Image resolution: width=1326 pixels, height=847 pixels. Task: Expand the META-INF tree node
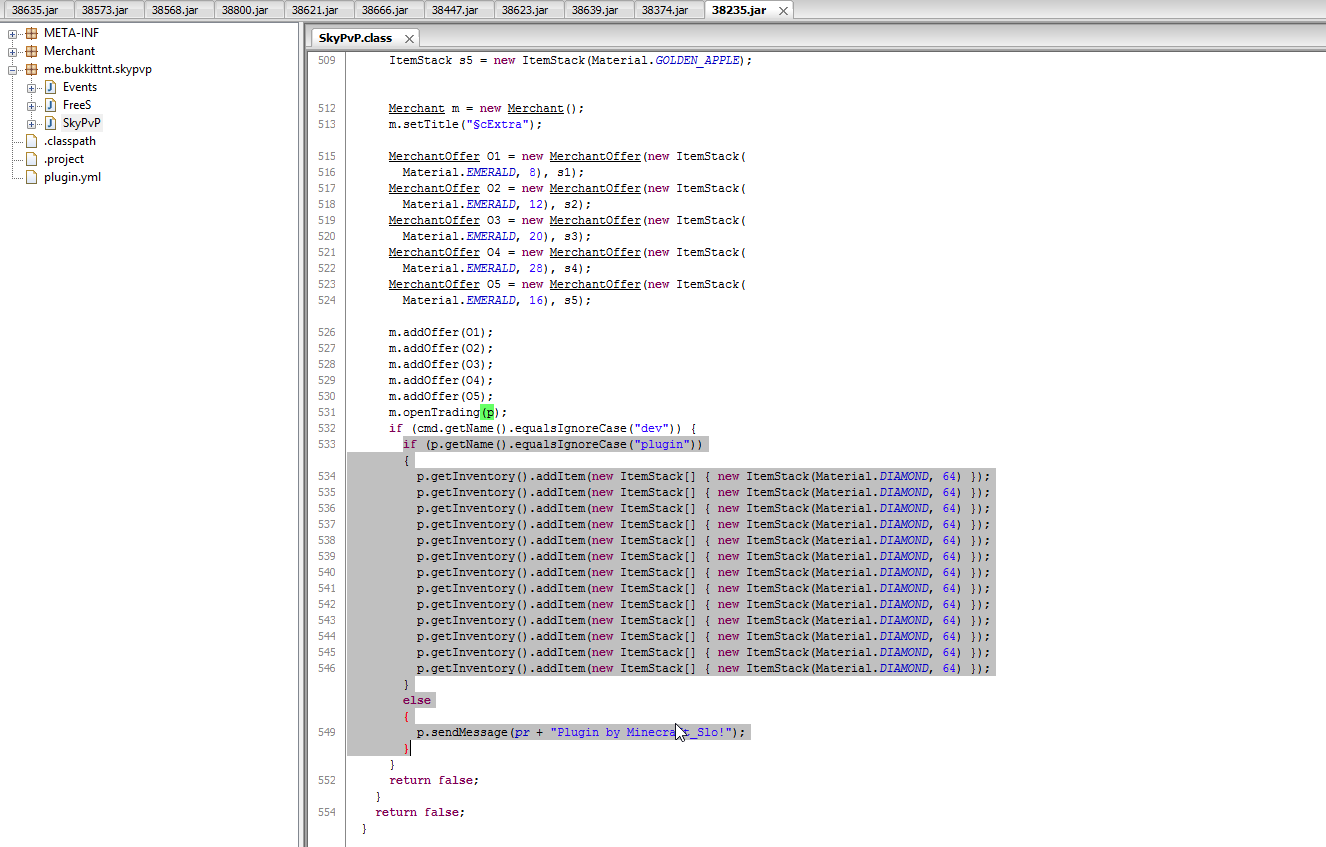click(13, 33)
